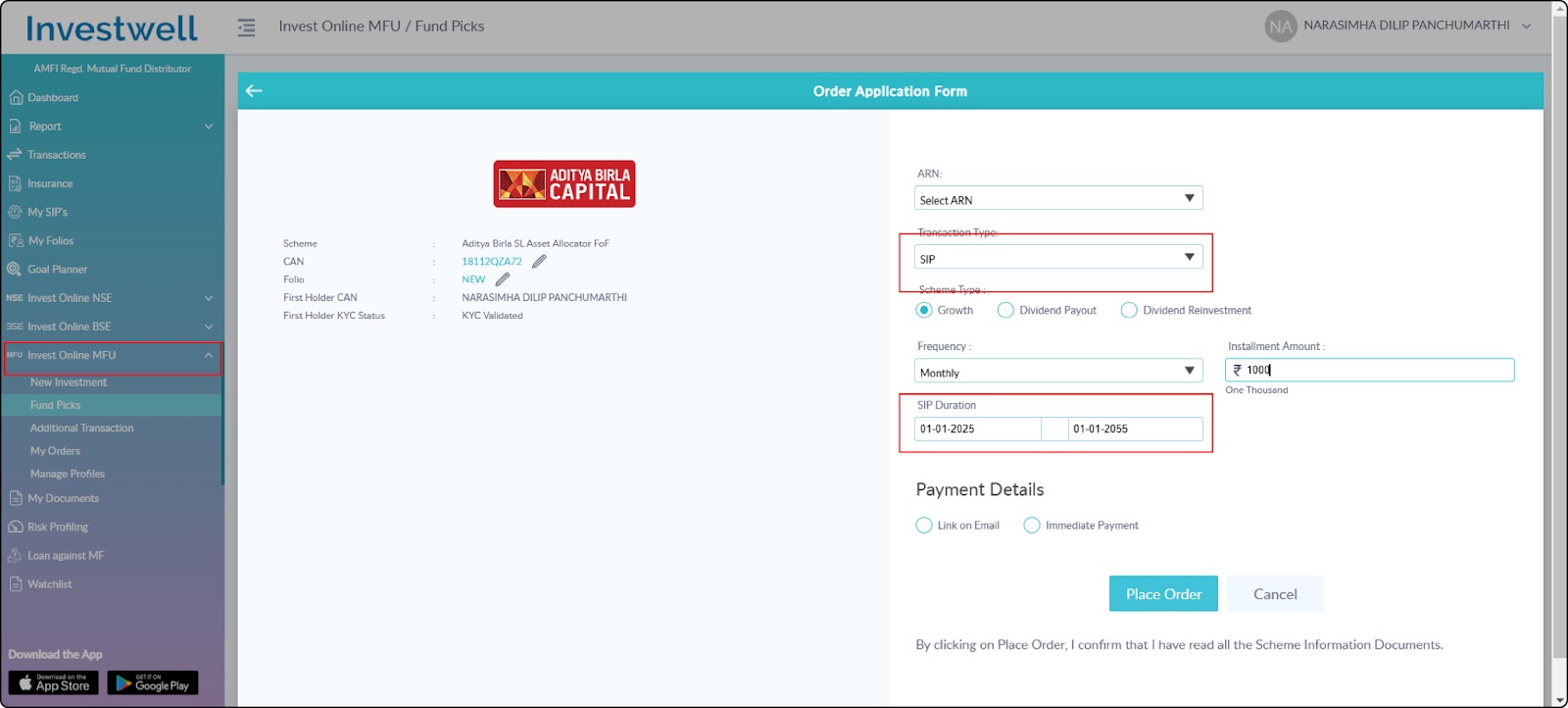The height and width of the screenshot is (708, 1568).
Task: Click 'One Thousand' amount text
Action: point(1256,390)
